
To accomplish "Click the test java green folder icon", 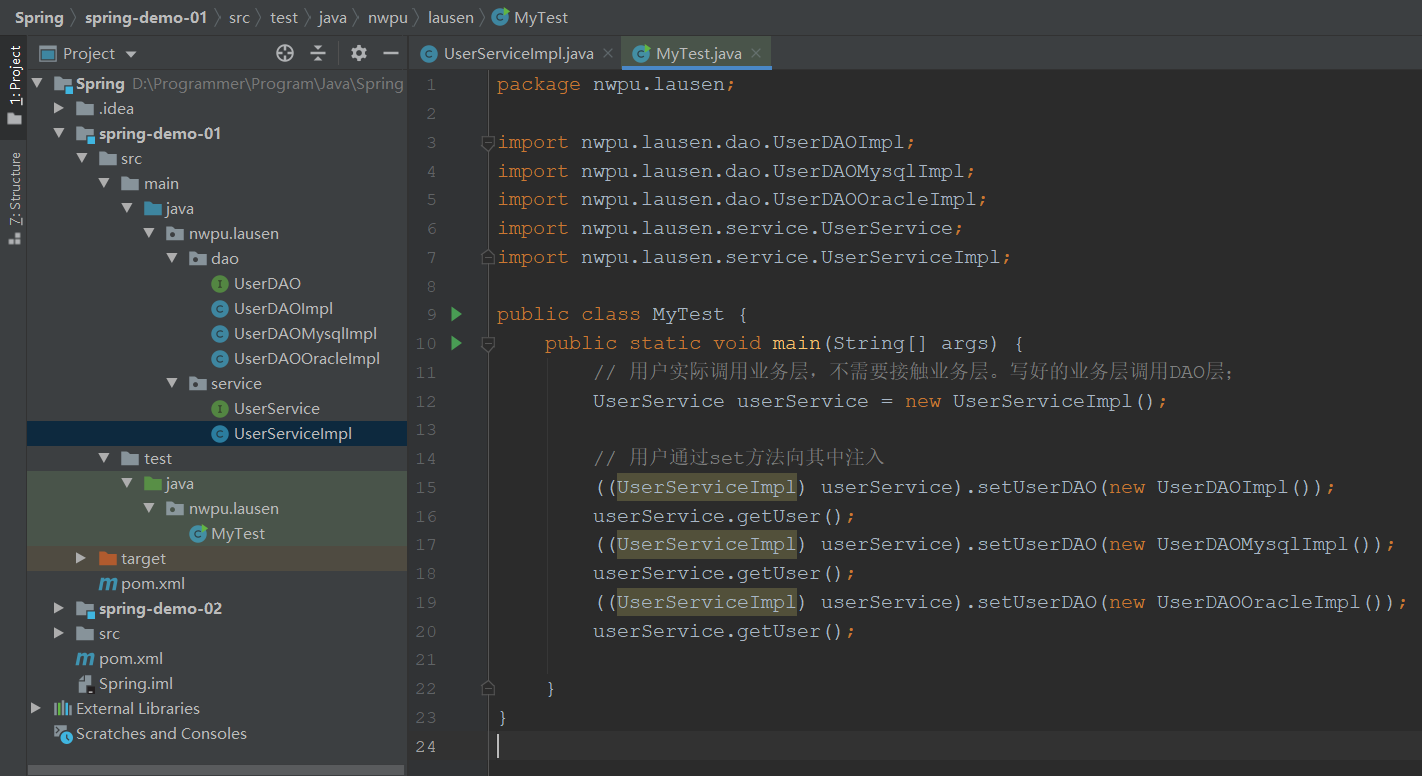I will coord(153,483).
